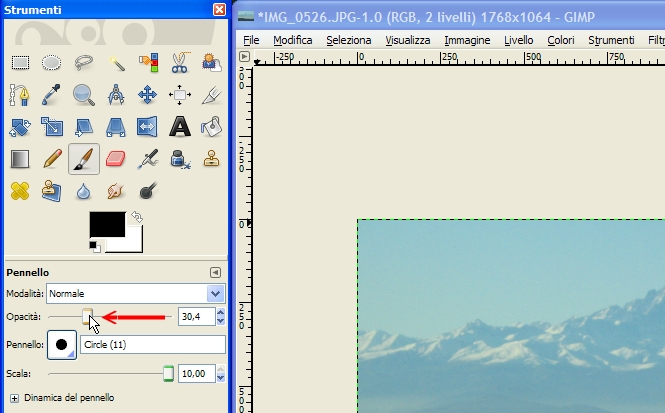Open the Seleziona menu

[349, 40]
